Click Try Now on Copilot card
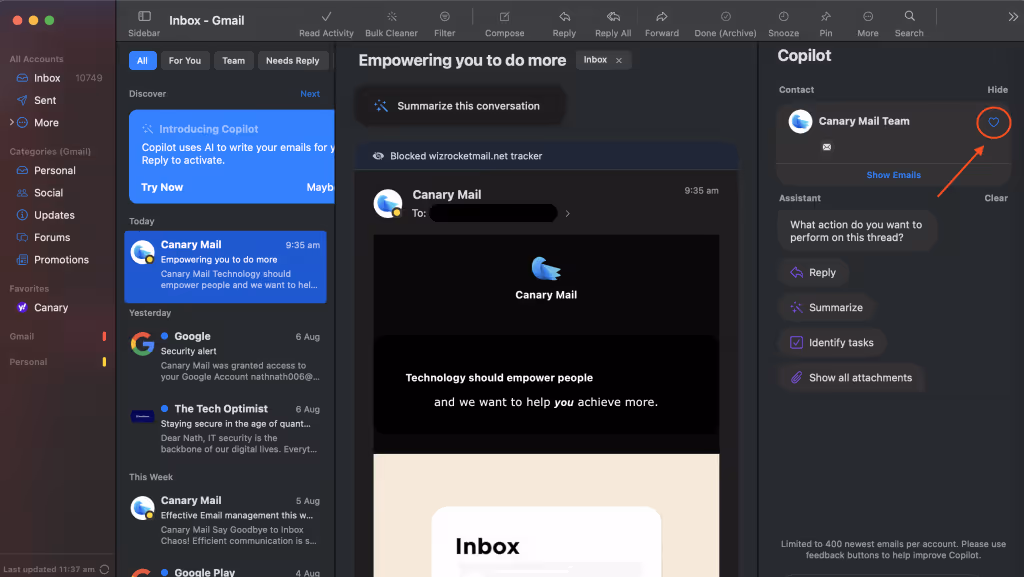1024x577 pixels. pos(162,187)
